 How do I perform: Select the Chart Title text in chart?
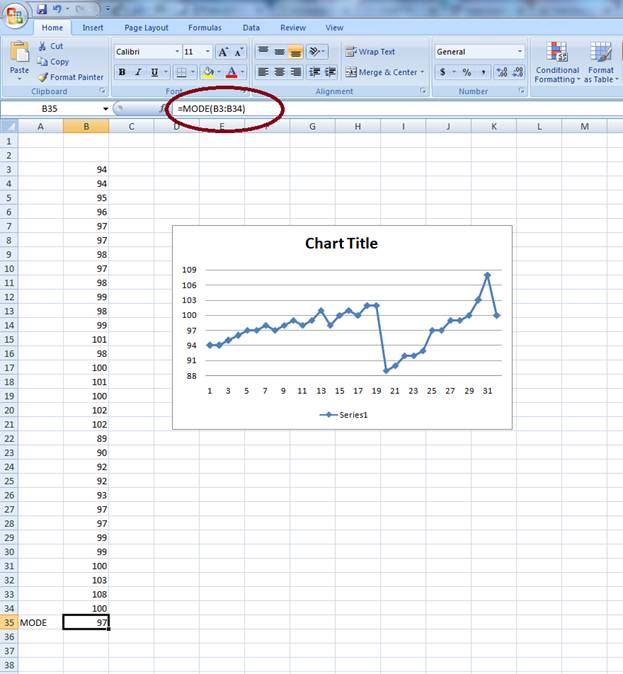click(x=341, y=244)
